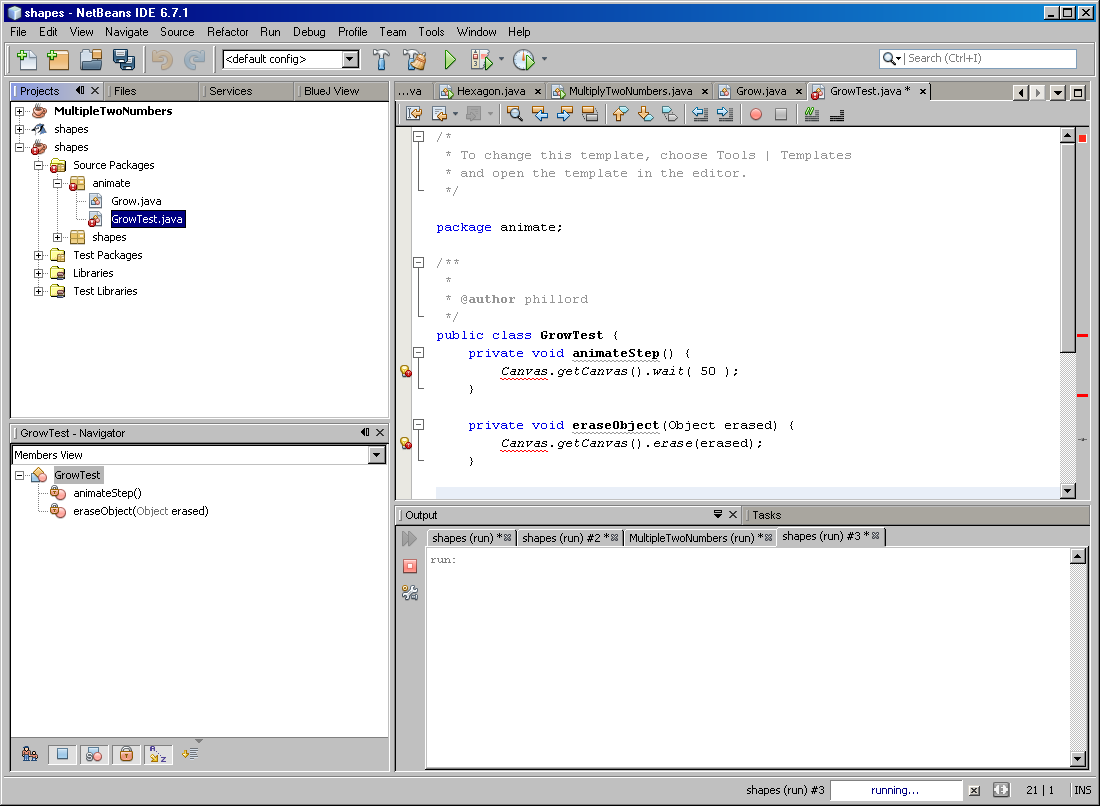
Task: Open the Members View combo box
Action: [x=376, y=455]
